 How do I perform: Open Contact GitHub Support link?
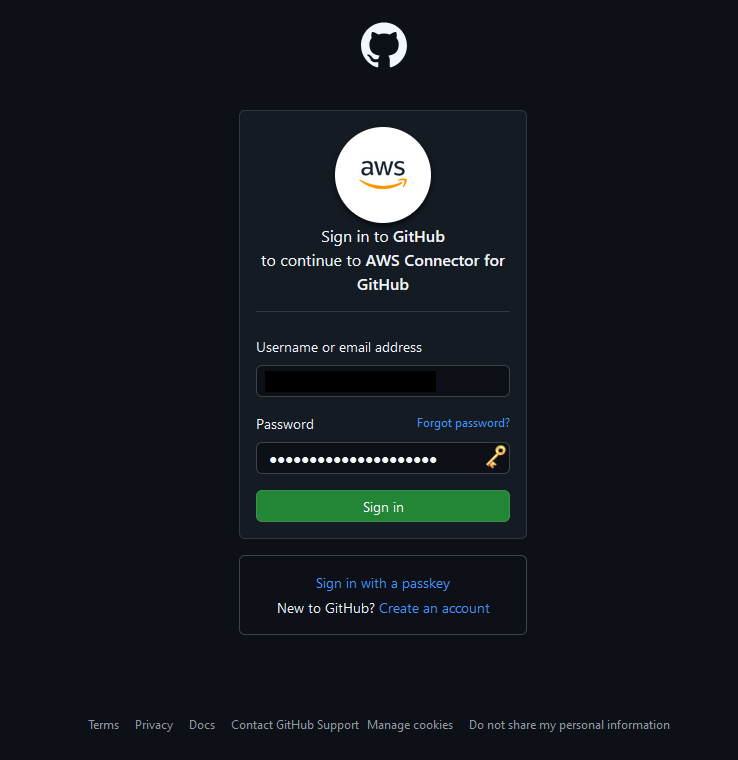point(295,725)
